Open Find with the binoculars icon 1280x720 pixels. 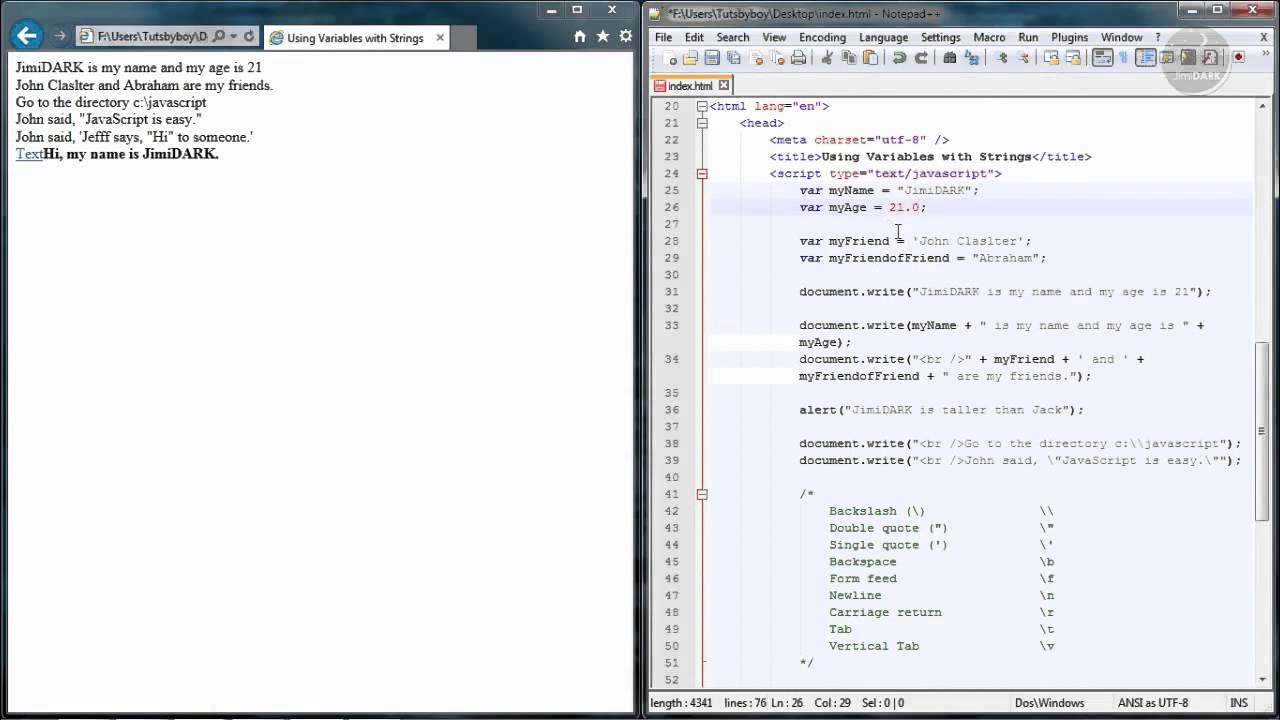[x=949, y=58]
